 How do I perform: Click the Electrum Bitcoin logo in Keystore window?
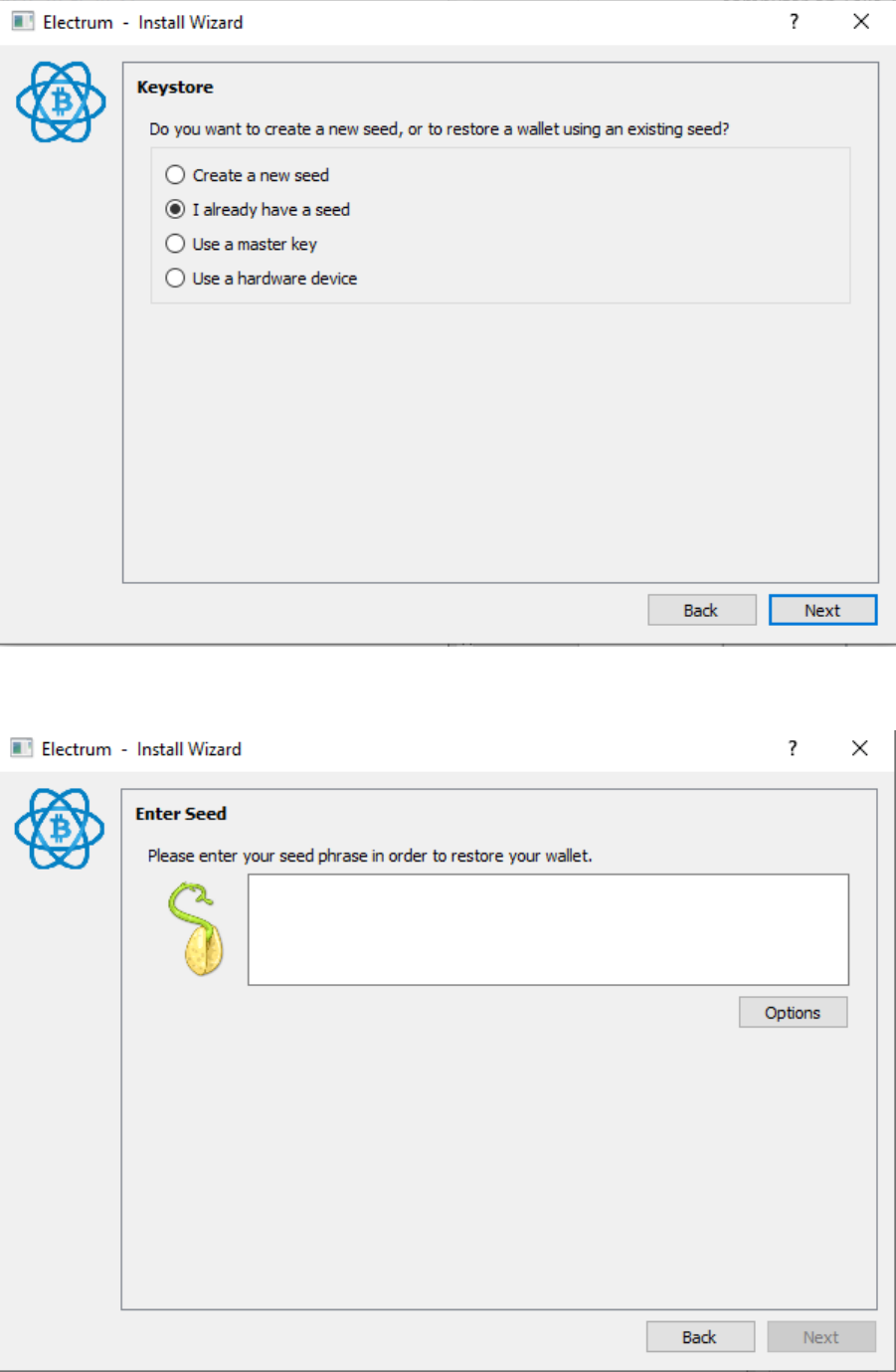point(61,101)
